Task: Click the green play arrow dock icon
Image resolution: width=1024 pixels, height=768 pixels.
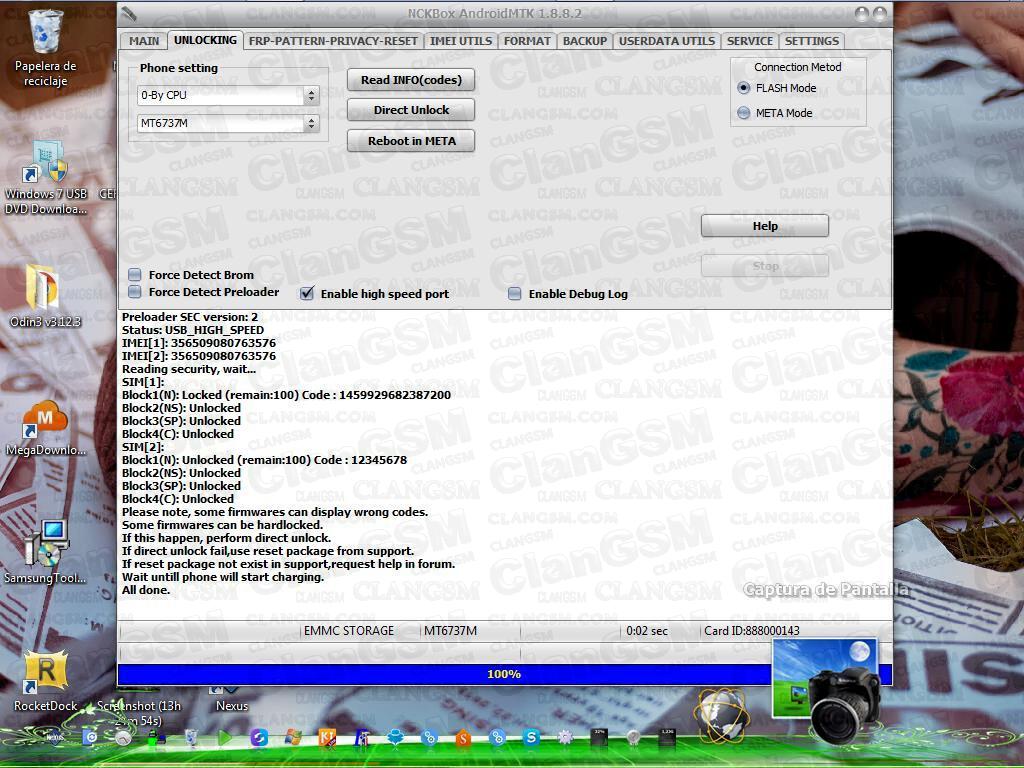Action: pos(225,737)
